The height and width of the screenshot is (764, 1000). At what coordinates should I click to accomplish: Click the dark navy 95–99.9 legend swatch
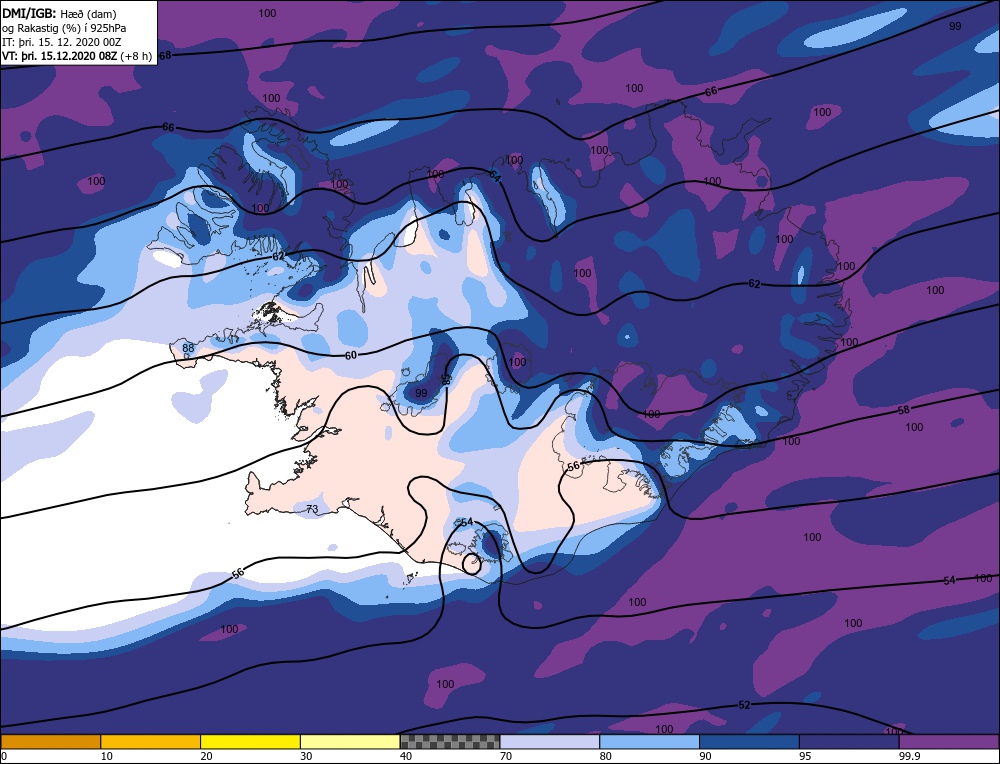tap(849, 741)
